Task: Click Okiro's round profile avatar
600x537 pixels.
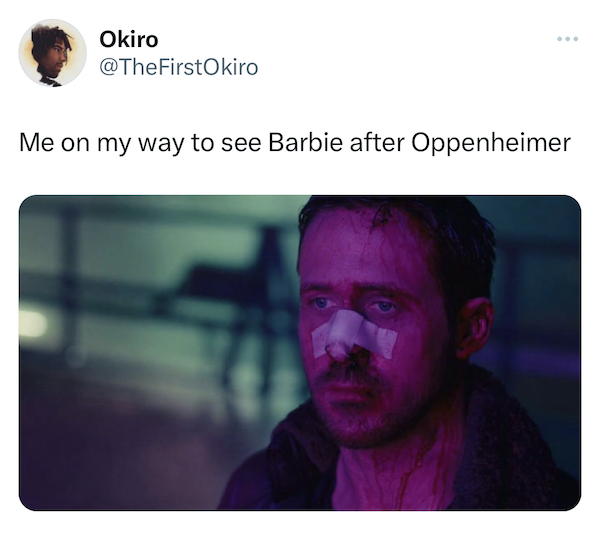Action: tap(52, 53)
